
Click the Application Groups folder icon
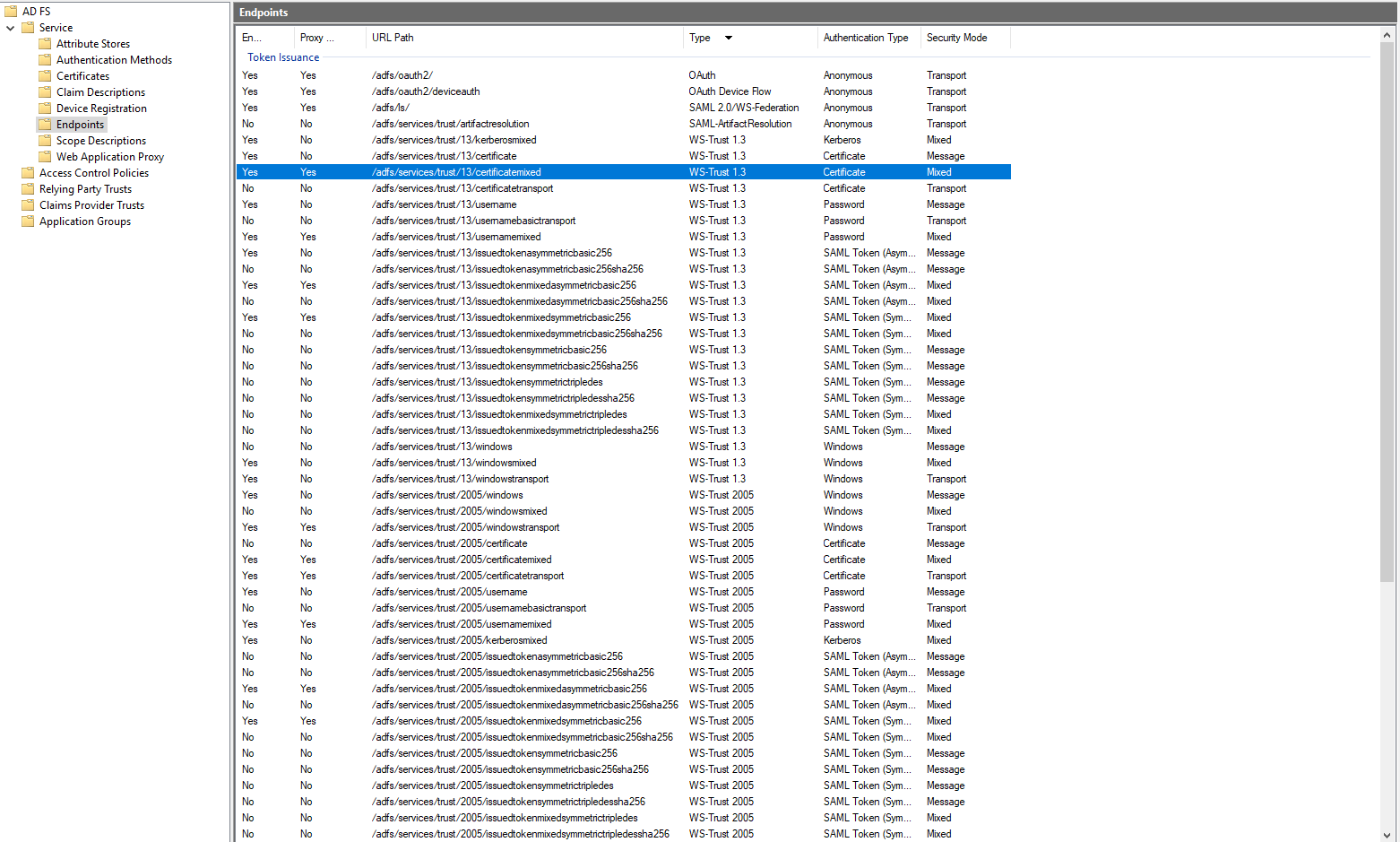pyautogui.click(x=28, y=221)
